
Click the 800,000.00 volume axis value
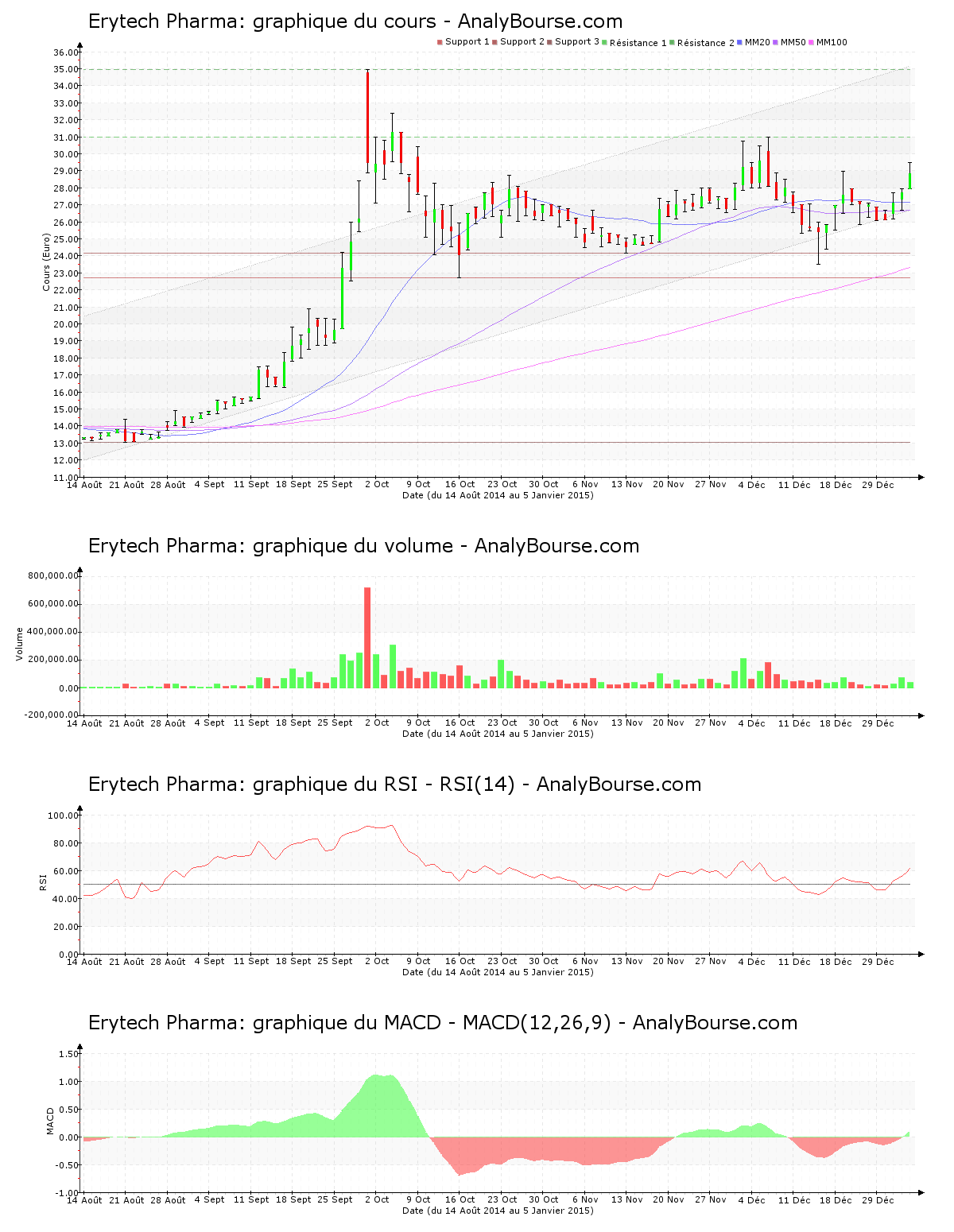tap(52, 575)
